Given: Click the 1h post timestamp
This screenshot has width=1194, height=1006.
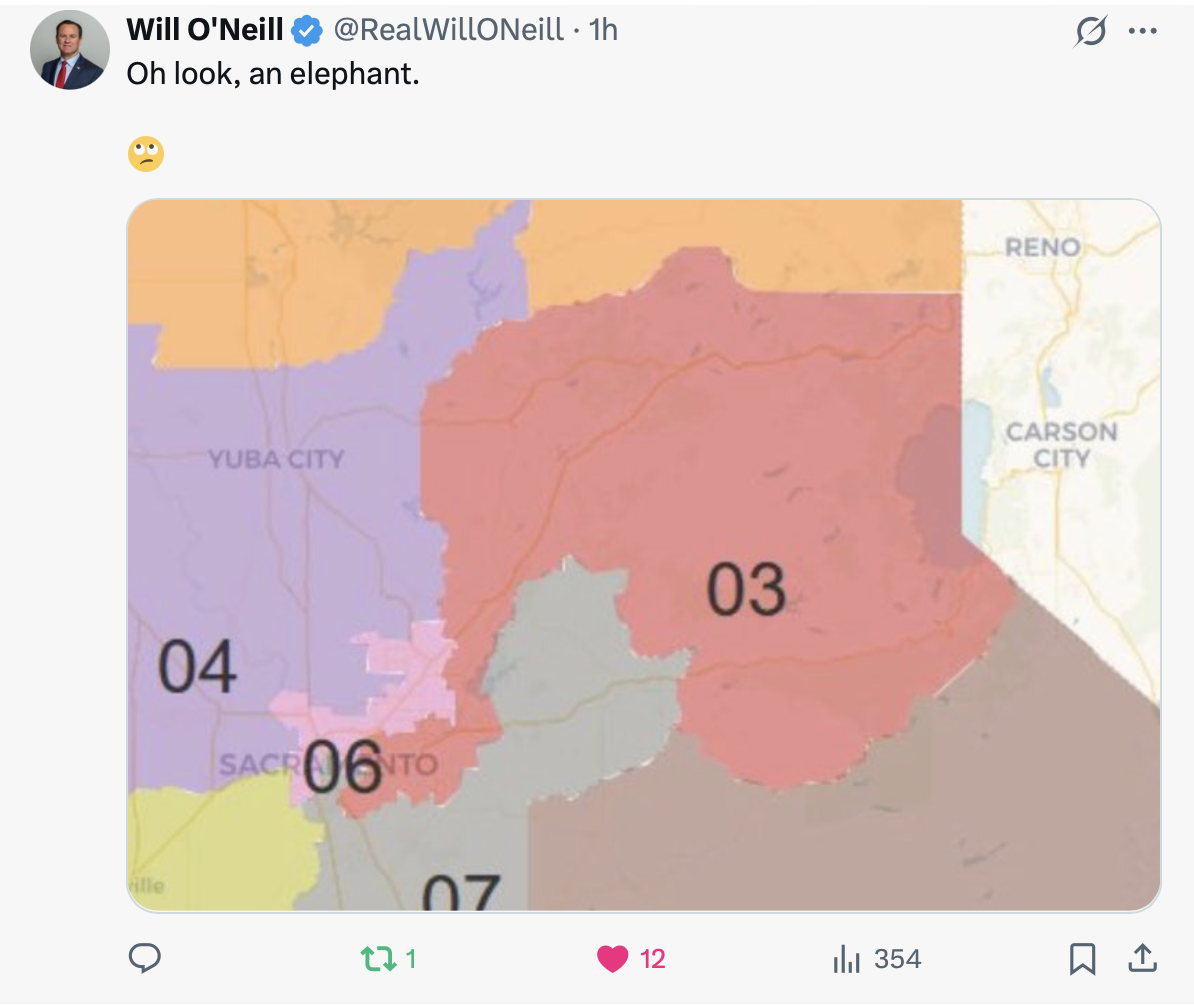Looking at the screenshot, I should [x=604, y=31].
